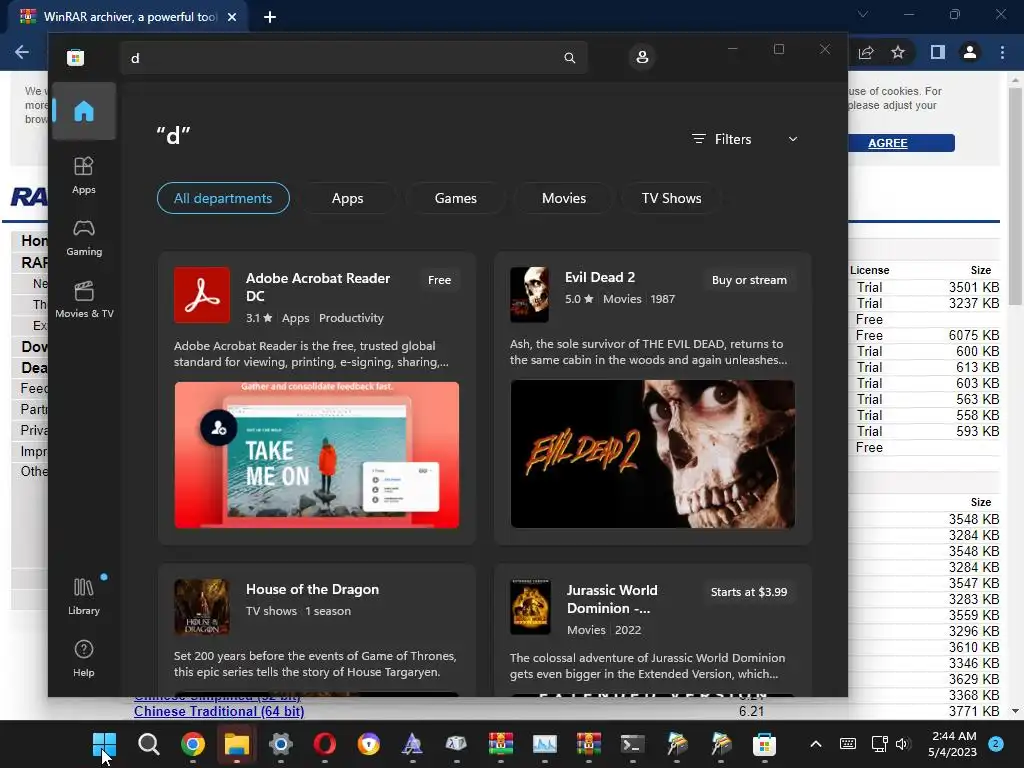Image resolution: width=1024 pixels, height=768 pixels.
Task: Click Starts at $3.99 price button
Action: click(x=749, y=592)
